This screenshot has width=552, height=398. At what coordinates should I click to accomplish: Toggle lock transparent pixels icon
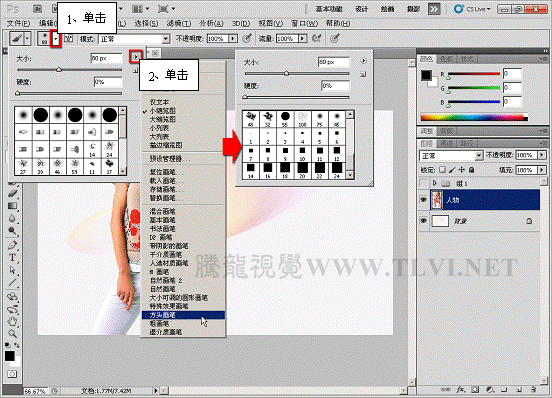(443, 170)
